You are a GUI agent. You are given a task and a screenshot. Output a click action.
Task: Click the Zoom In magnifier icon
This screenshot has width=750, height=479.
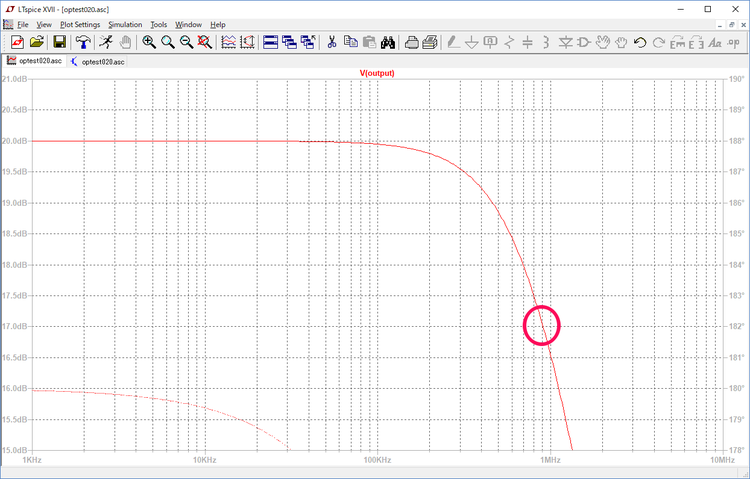click(149, 42)
